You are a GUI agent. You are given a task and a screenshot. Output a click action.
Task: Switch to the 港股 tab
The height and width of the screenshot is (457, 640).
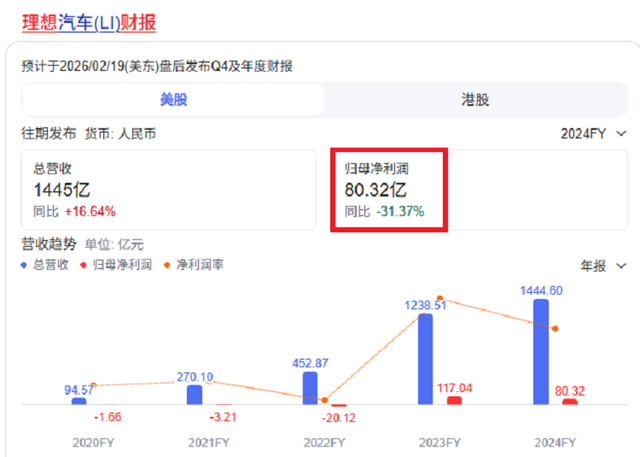(475, 100)
